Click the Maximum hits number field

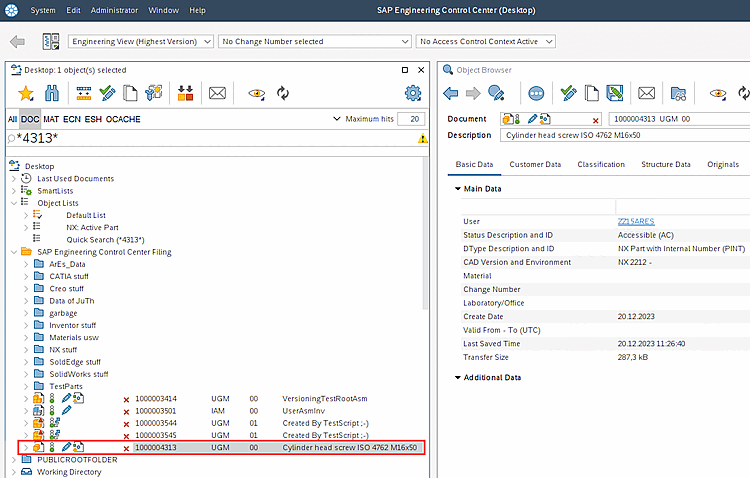(x=410, y=119)
